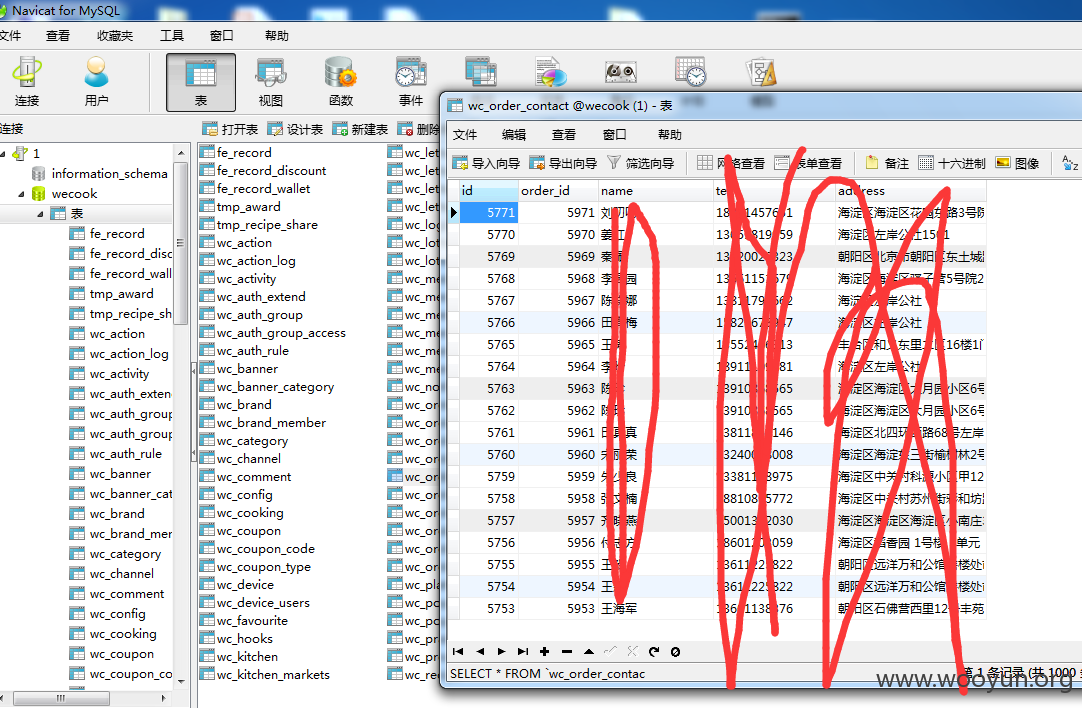Click connection tree horizontal scrollbar
Viewport: 1082px width, 708px height.
61,698
